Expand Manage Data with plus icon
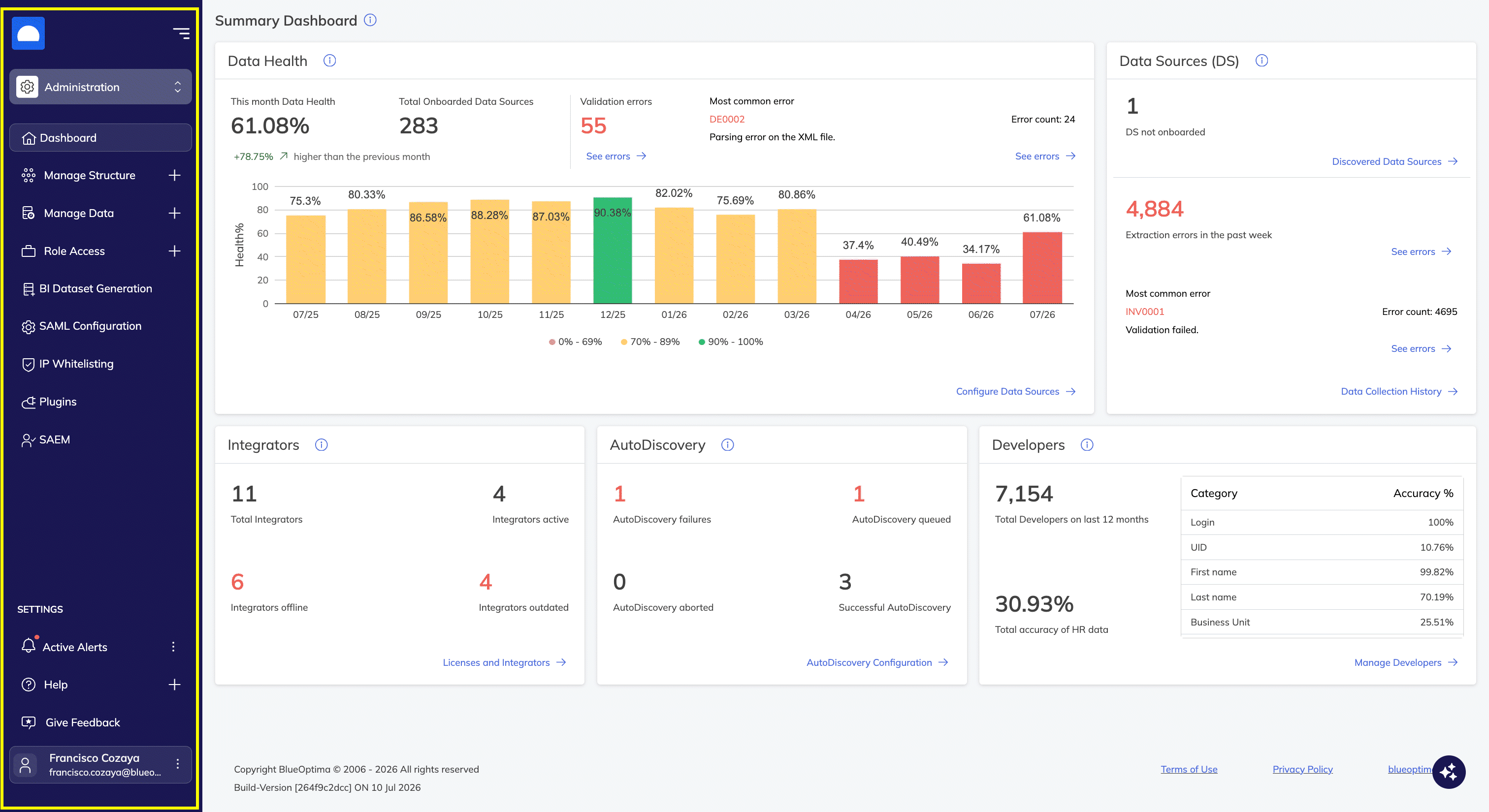Viewport: 1489px width, 812px height. coord(174,213)
